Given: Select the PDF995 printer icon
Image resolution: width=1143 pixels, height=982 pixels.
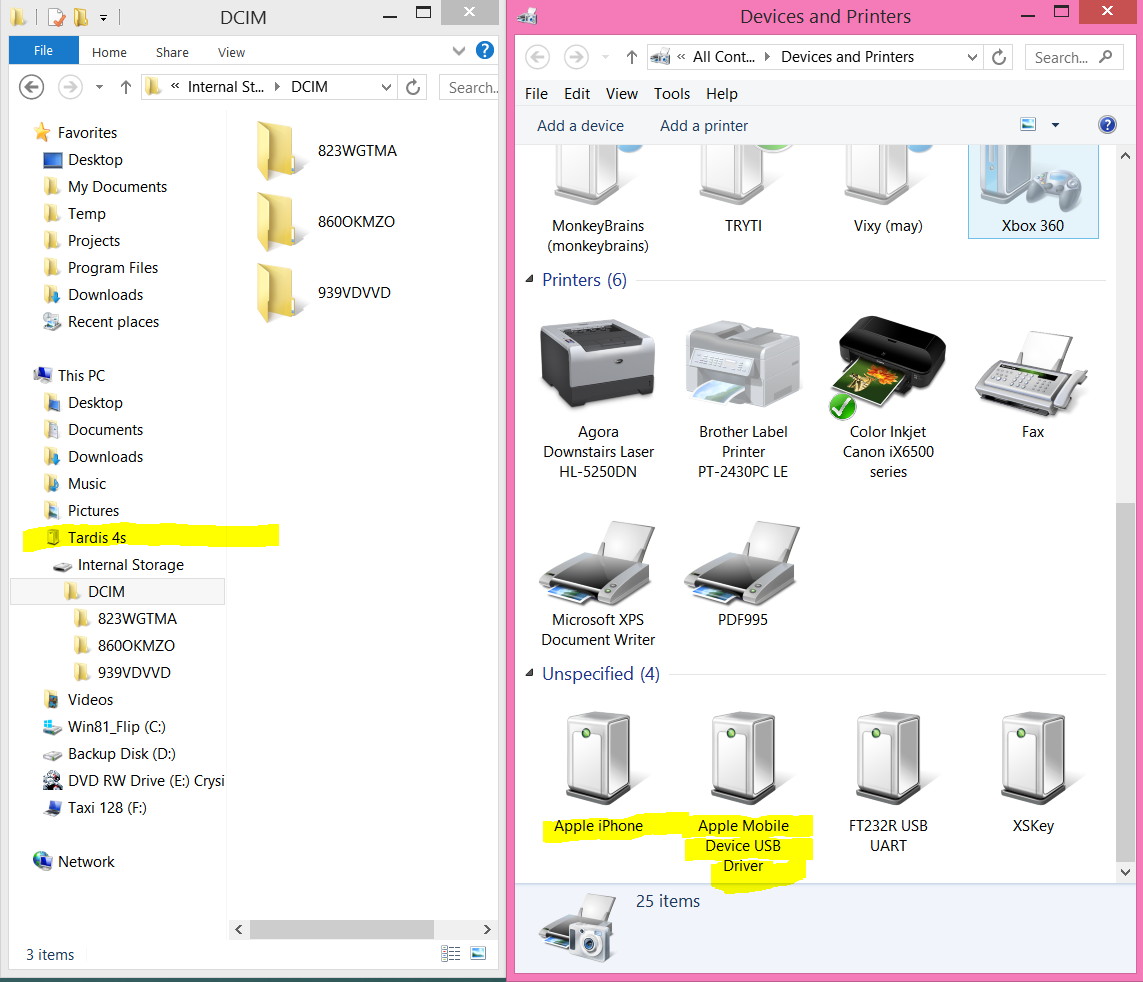Looking at the screenshot, I should pyautogui.click(x=742, y=563).
